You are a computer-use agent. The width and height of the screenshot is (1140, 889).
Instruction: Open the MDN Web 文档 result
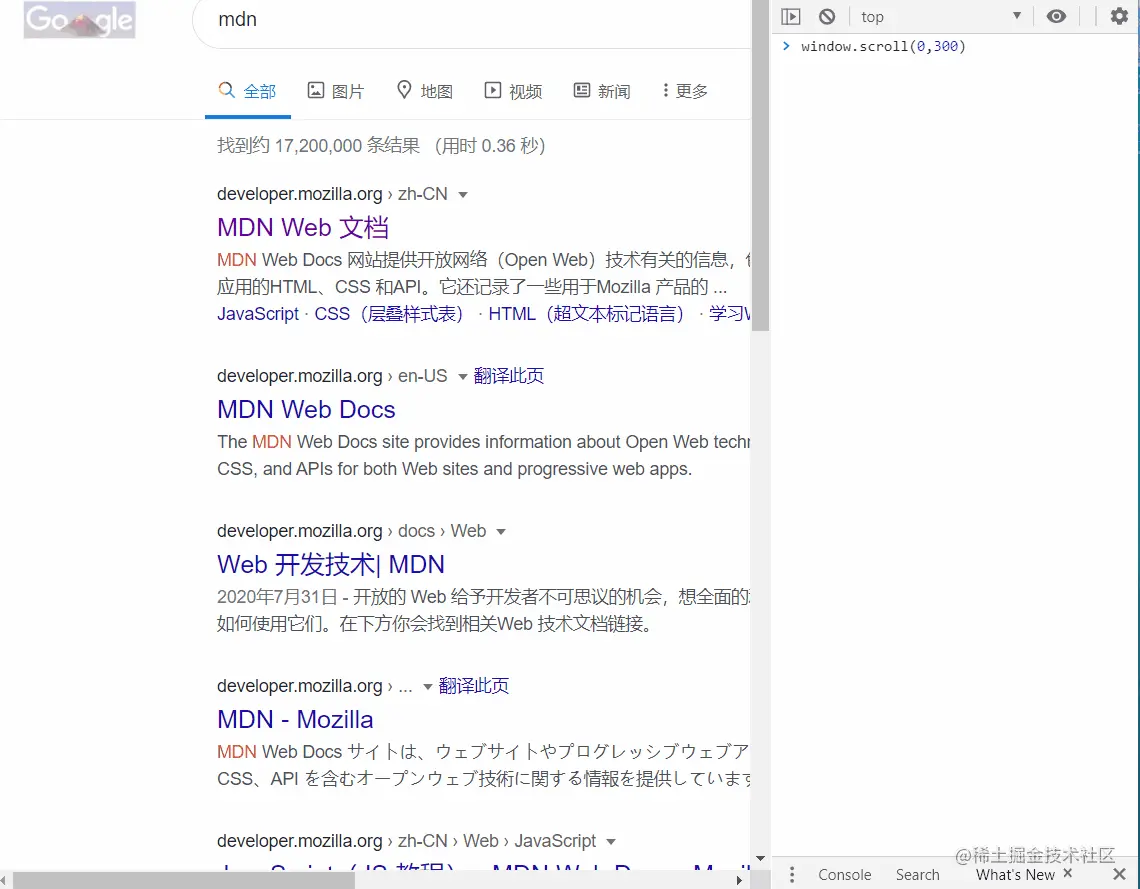point(303,228)
